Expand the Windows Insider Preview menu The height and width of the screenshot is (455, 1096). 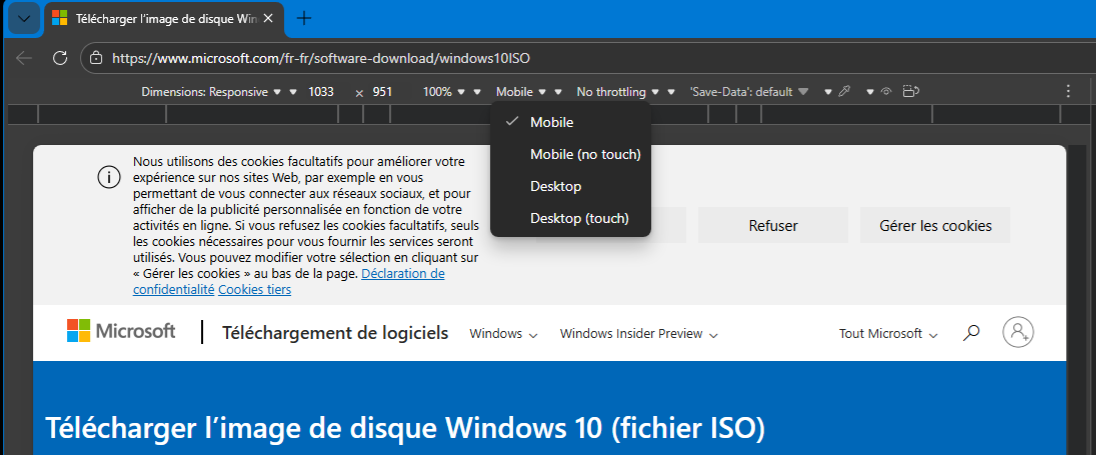[639, 334]
